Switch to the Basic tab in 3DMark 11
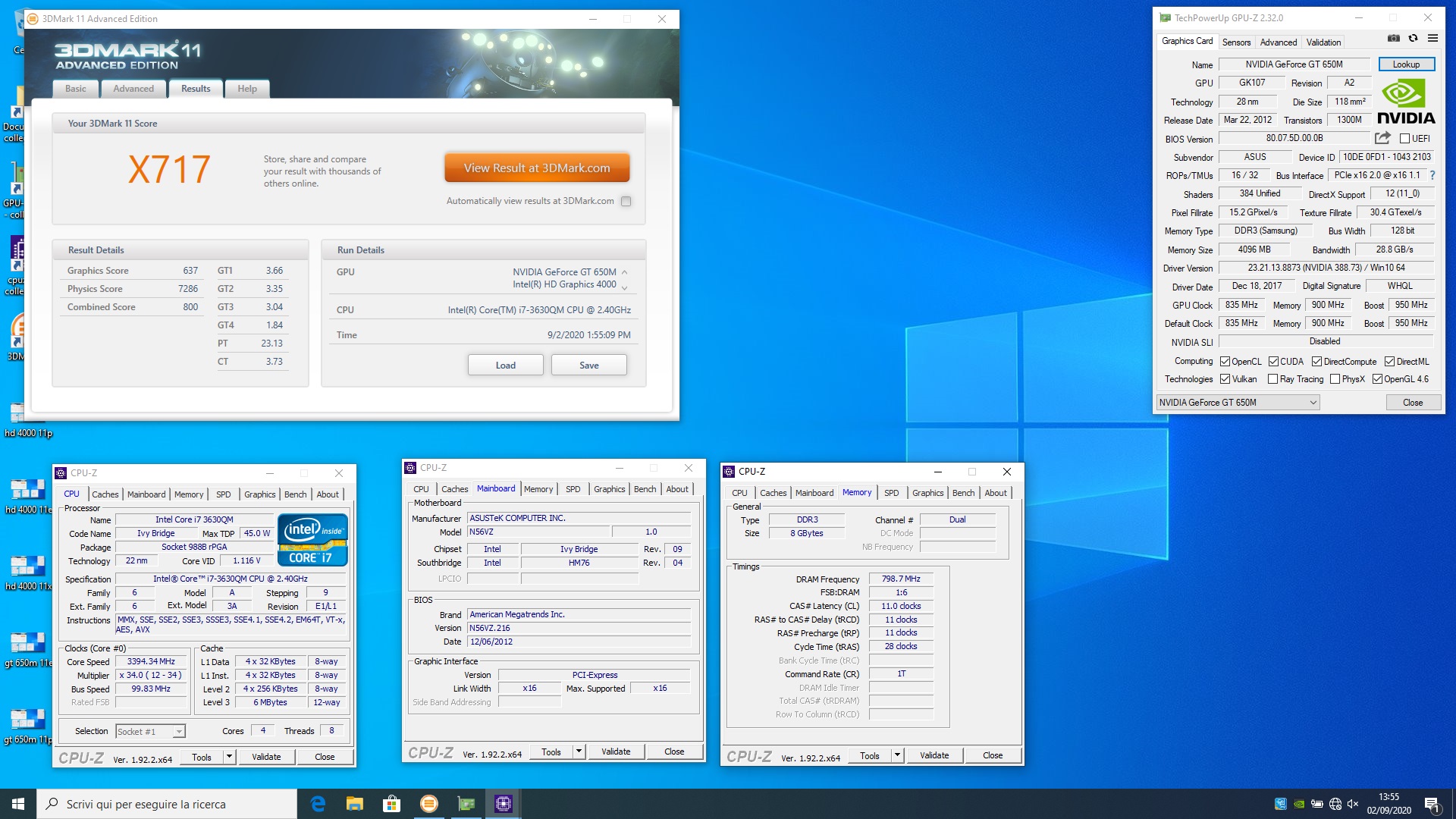The width and height of the screenshot is (1456, 819). tap(76, 89)
